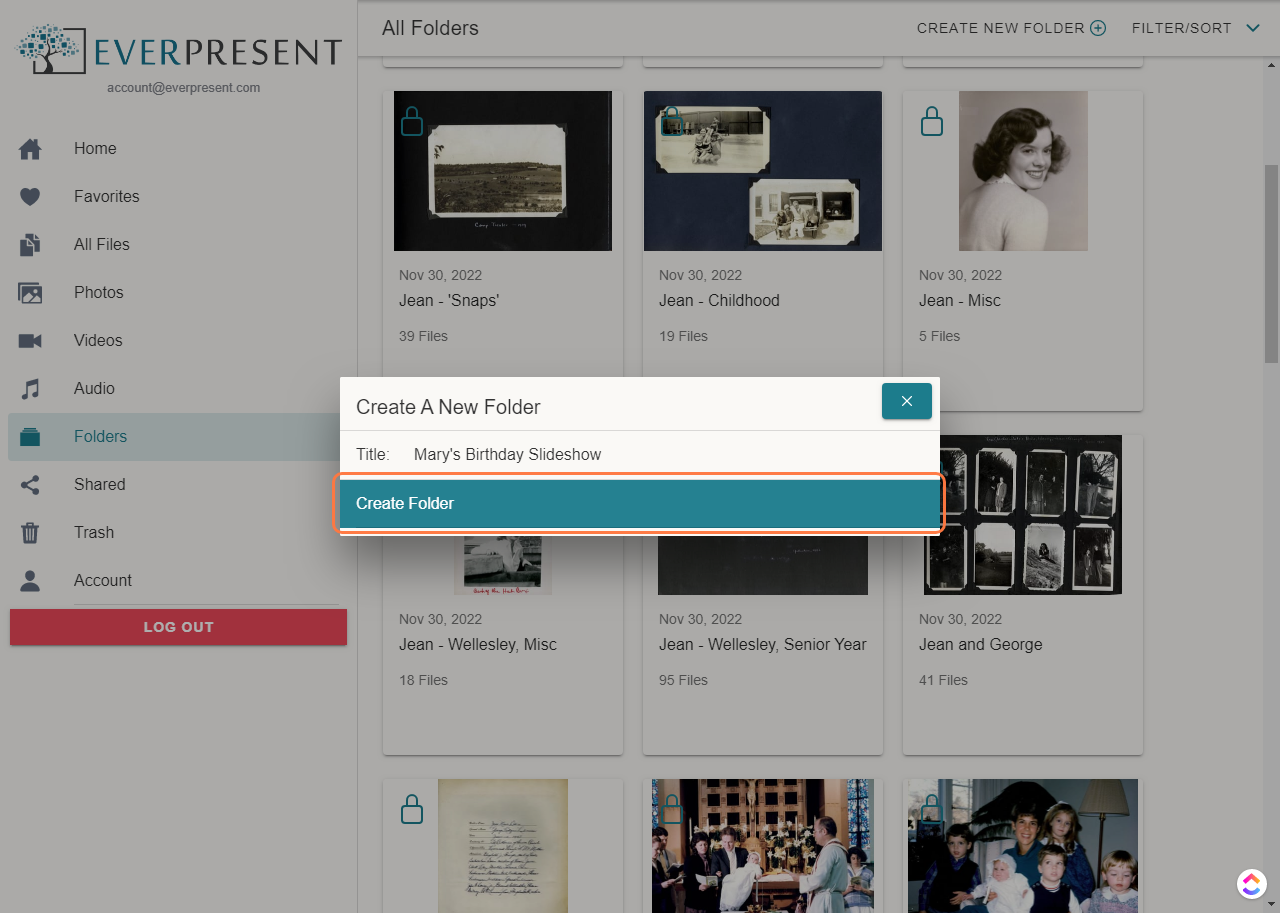1280x913 pixels.
Task: Click the Jean - Wellesley, Senior Year title
Action: [763, 645]
